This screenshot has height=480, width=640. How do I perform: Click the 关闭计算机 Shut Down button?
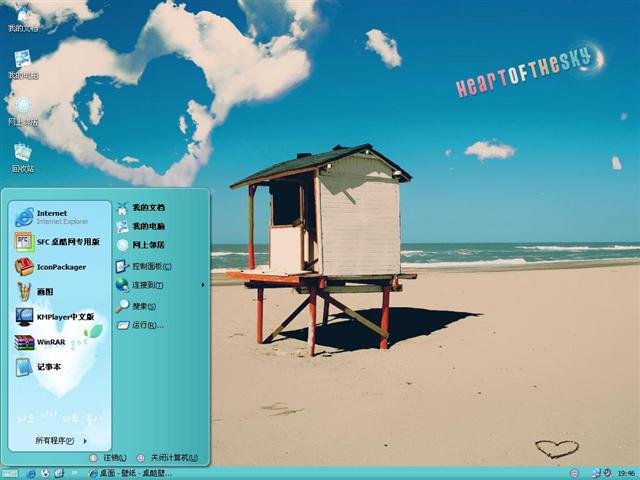[168, 458]
